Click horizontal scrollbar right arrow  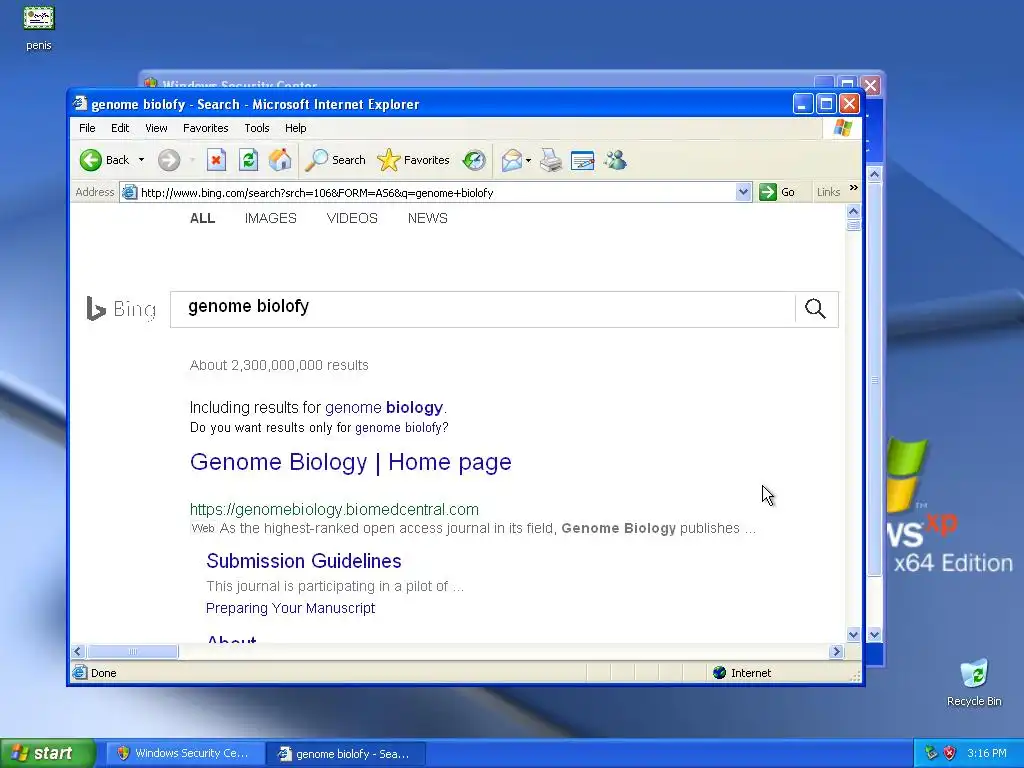click(837, 651)
